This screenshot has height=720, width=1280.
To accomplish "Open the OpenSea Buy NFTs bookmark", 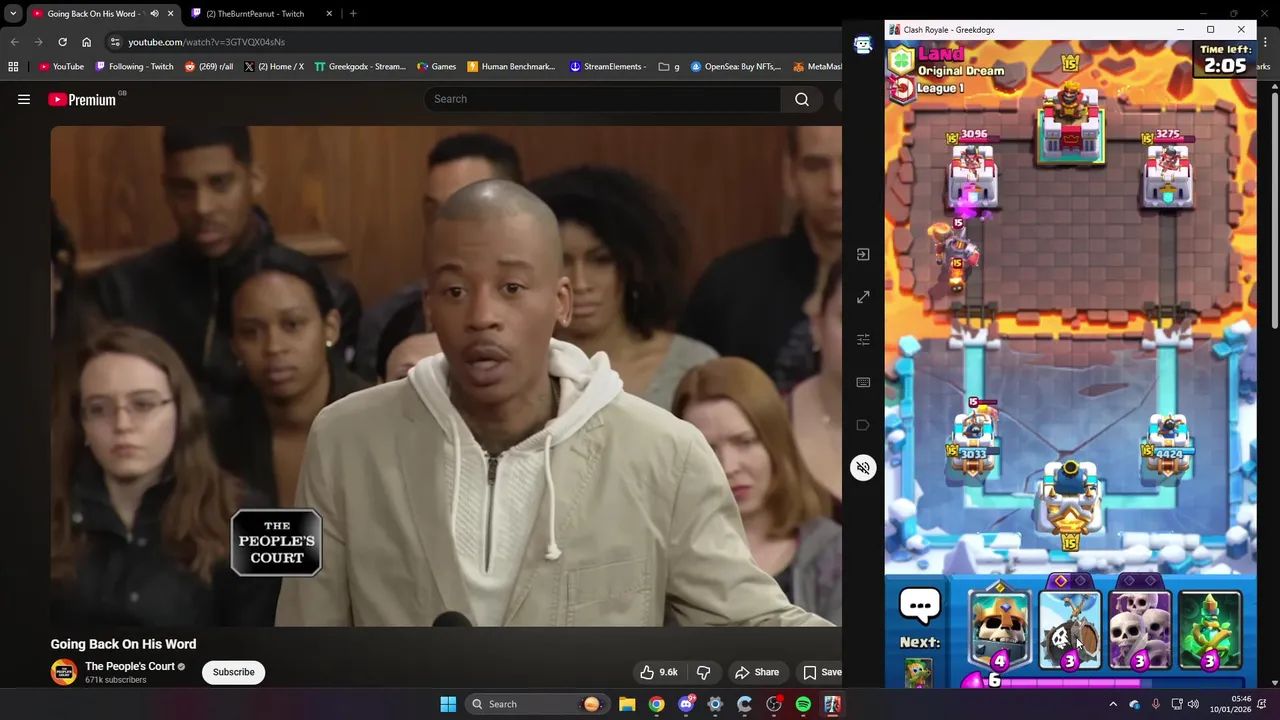I will click(x=735, y=67).
